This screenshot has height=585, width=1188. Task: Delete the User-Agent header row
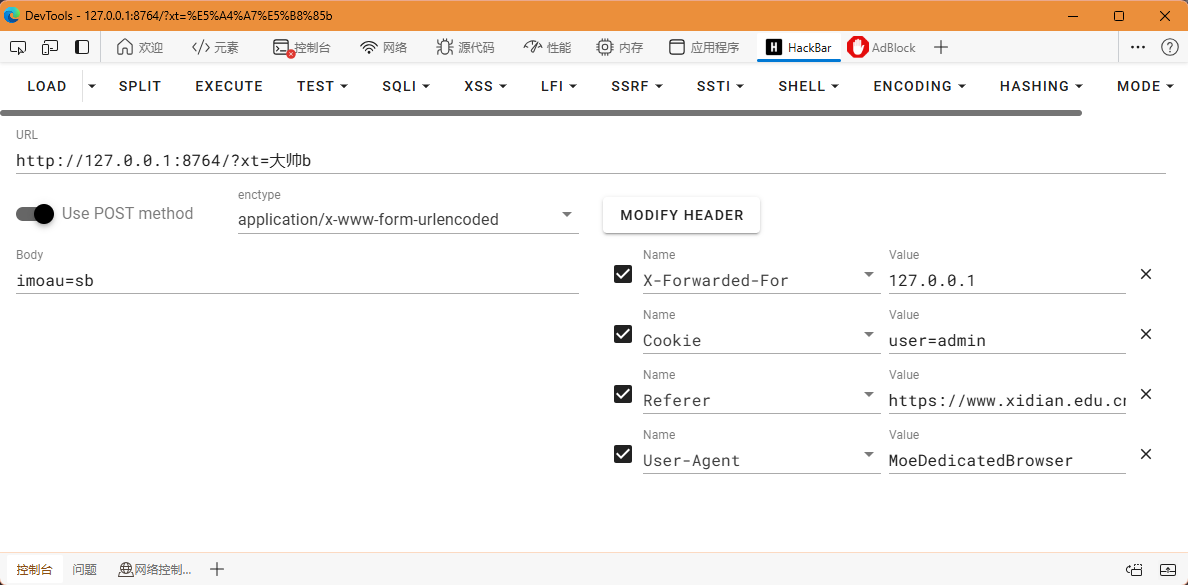[x=1146, y=454]
